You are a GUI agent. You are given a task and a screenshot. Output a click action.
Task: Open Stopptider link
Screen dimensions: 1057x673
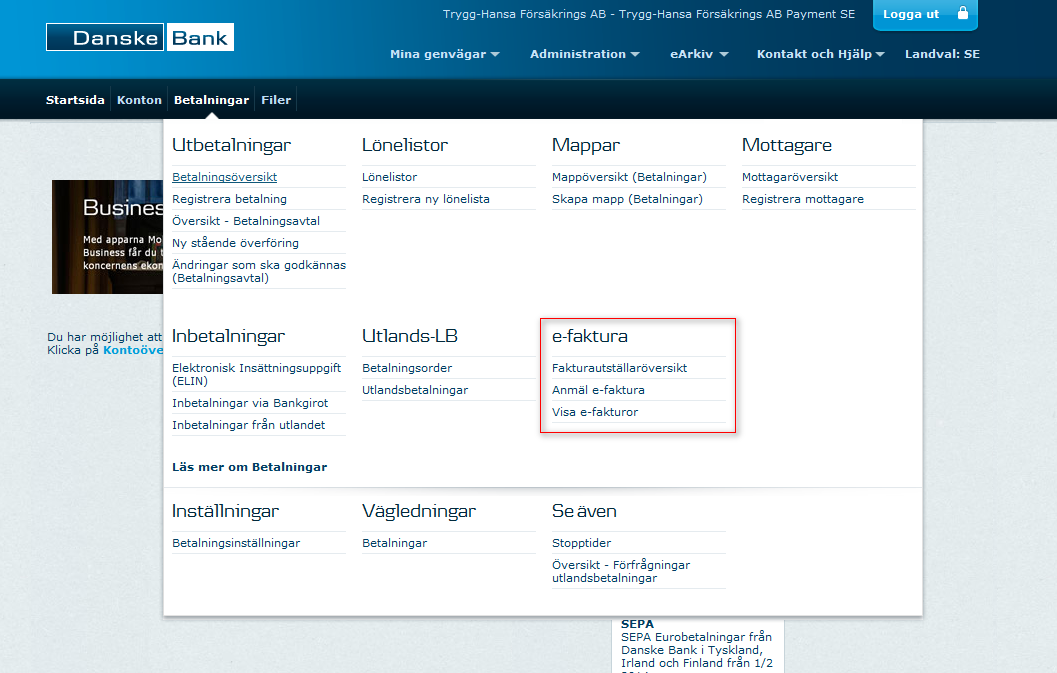[582, 543]
